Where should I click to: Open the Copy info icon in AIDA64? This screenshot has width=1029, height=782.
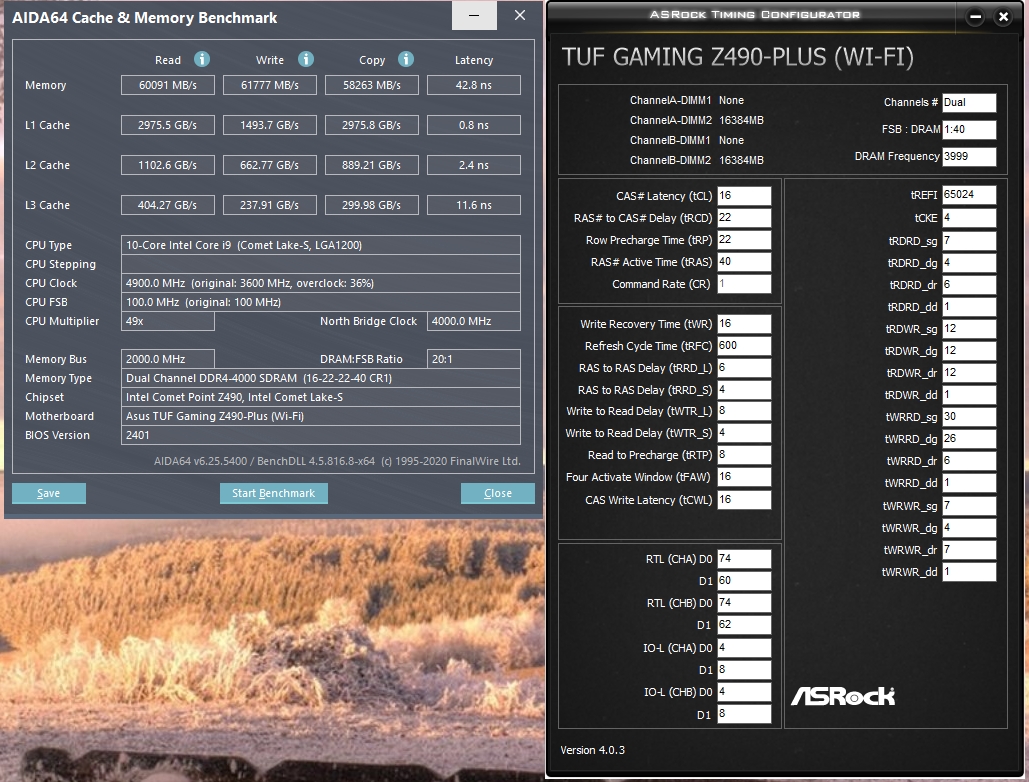click(x=406, y=59)
